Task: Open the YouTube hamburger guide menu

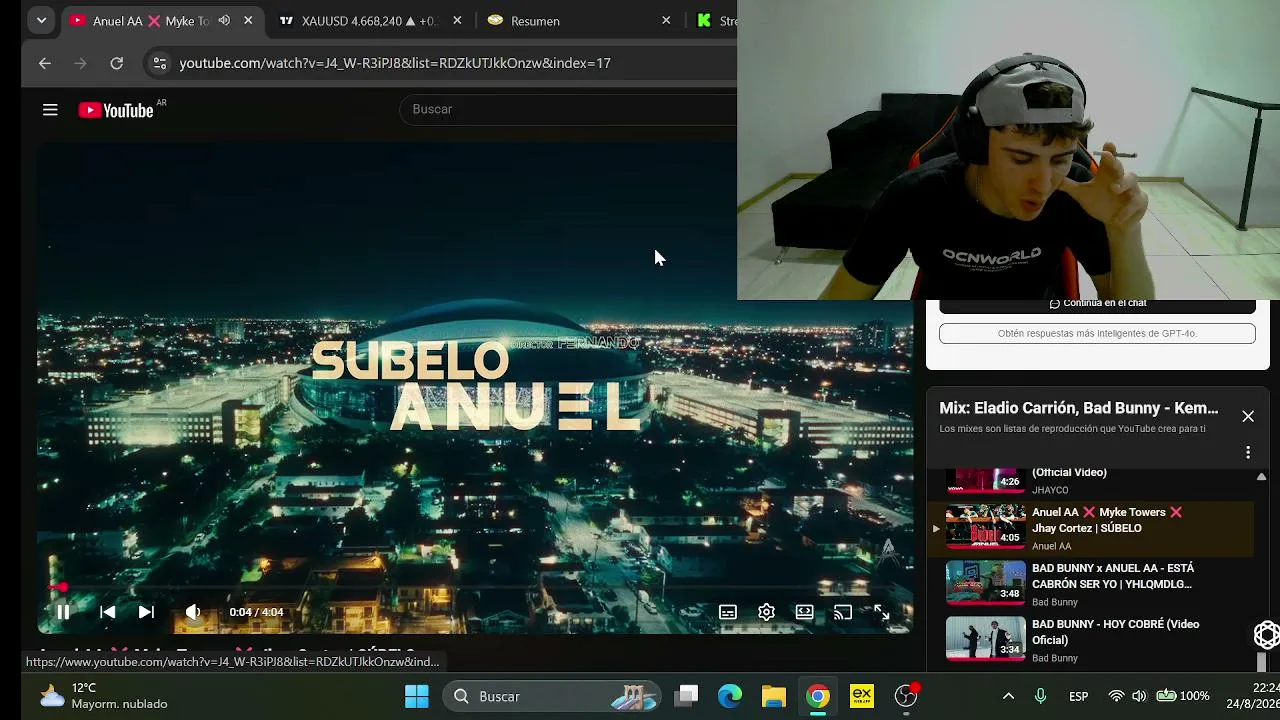Action: [50, 110]
